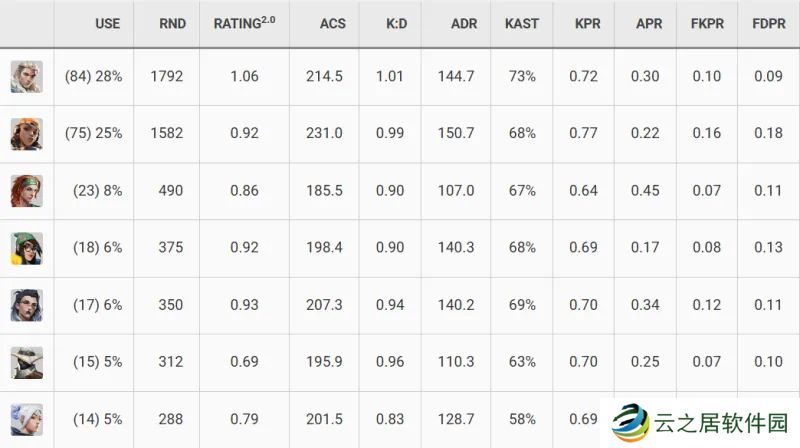Select the Skye agent icon with red hair
This screenshot has width=800, height=448.
[x=27, y=191]
